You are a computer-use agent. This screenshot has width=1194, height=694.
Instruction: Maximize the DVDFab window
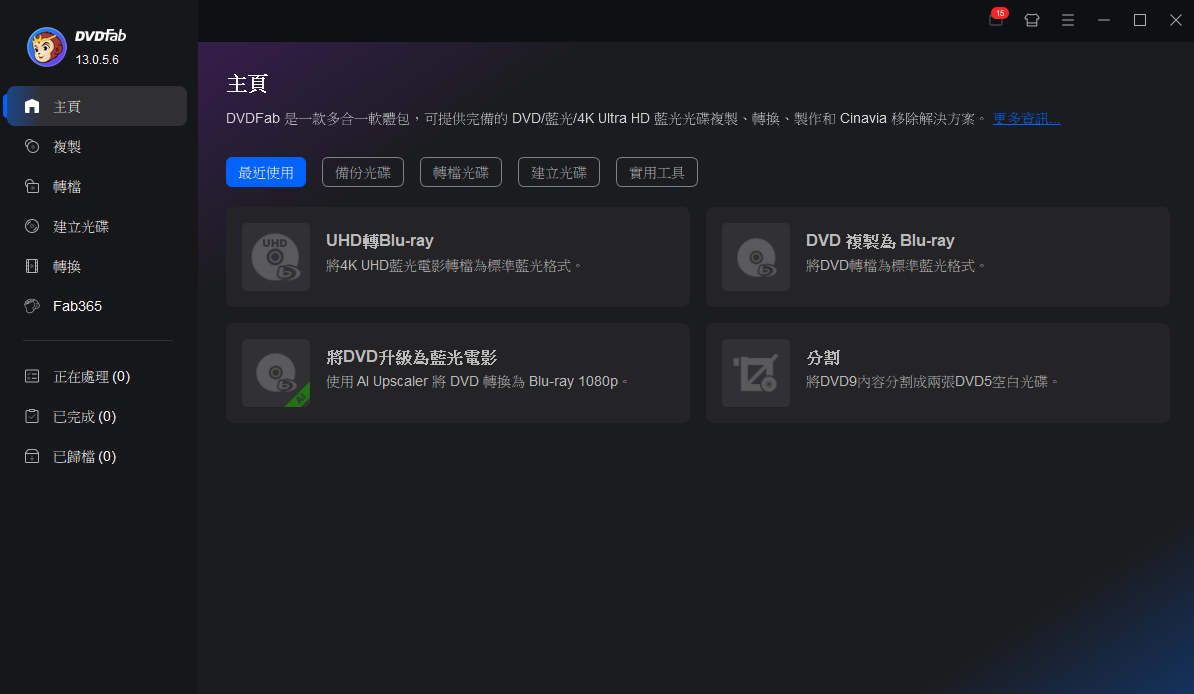tap(1140, 21)
